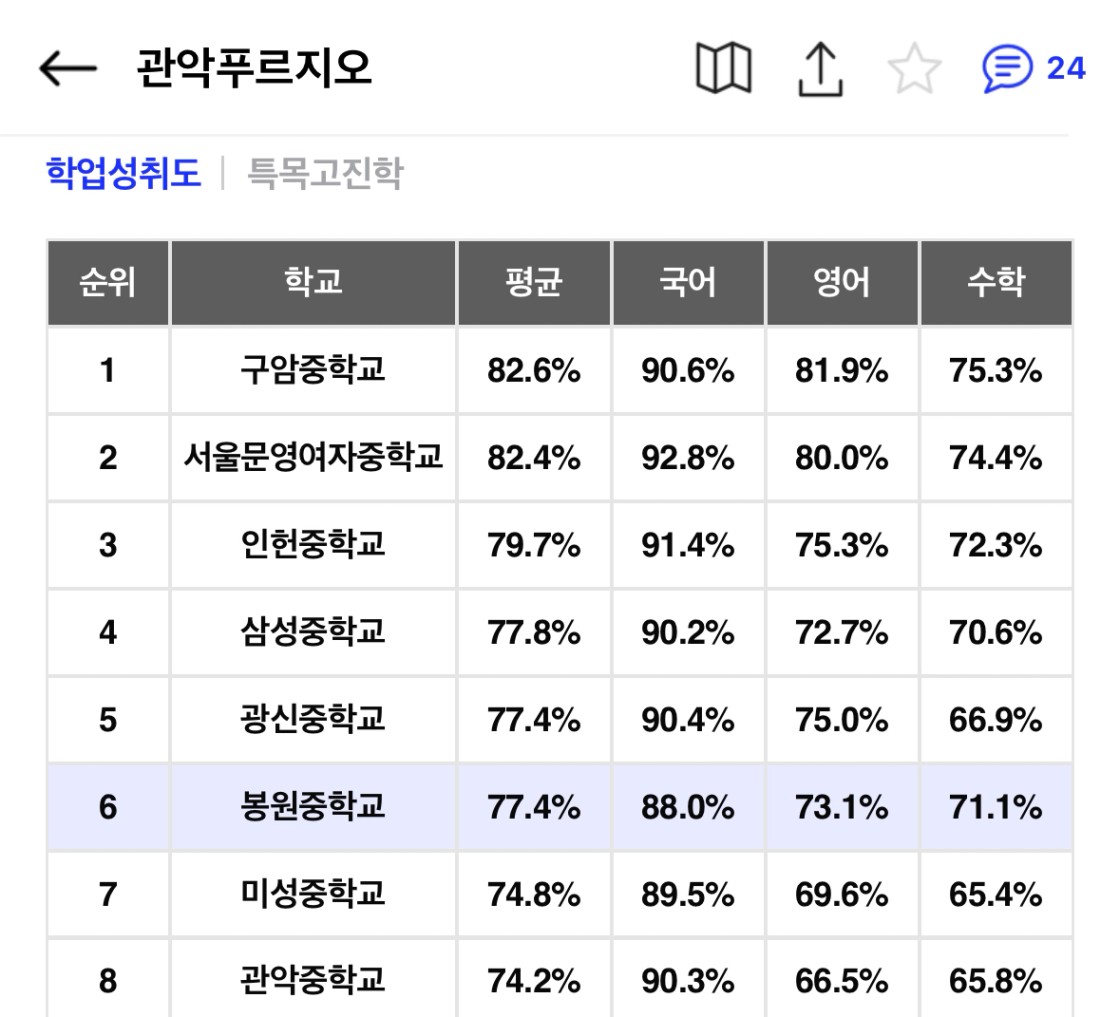Open 관악중학교 school entry
Viewport: 1120px width, 1017px height.
[313, 980]
